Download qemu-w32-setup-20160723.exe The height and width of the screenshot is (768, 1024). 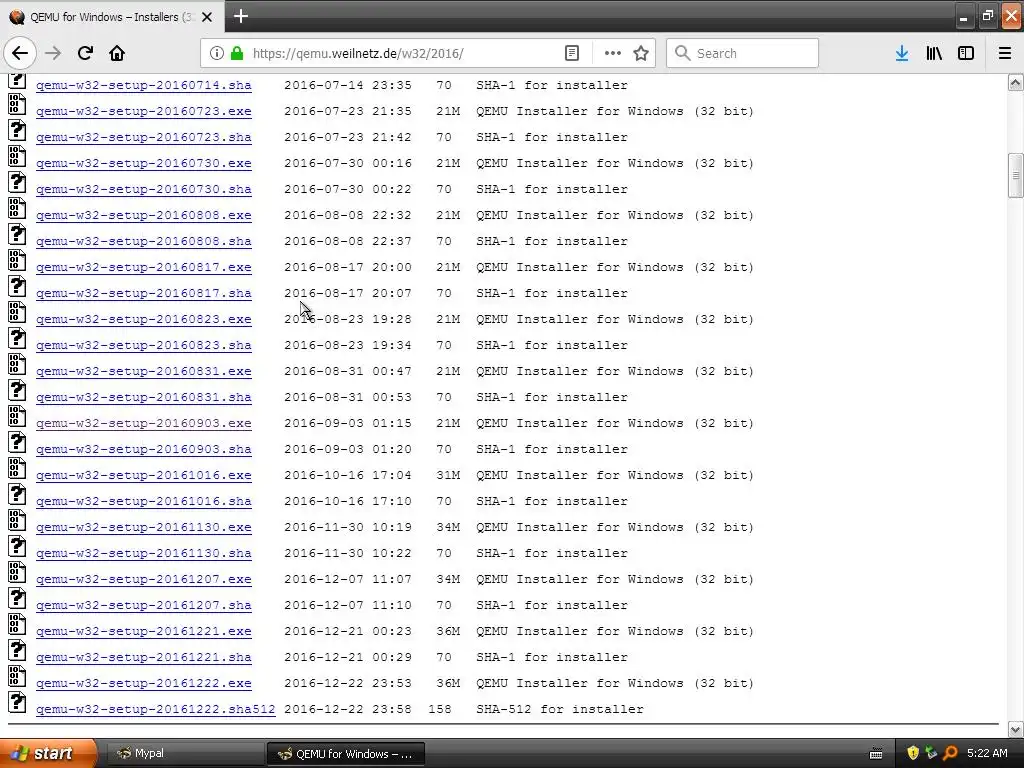tap(144, 111)
